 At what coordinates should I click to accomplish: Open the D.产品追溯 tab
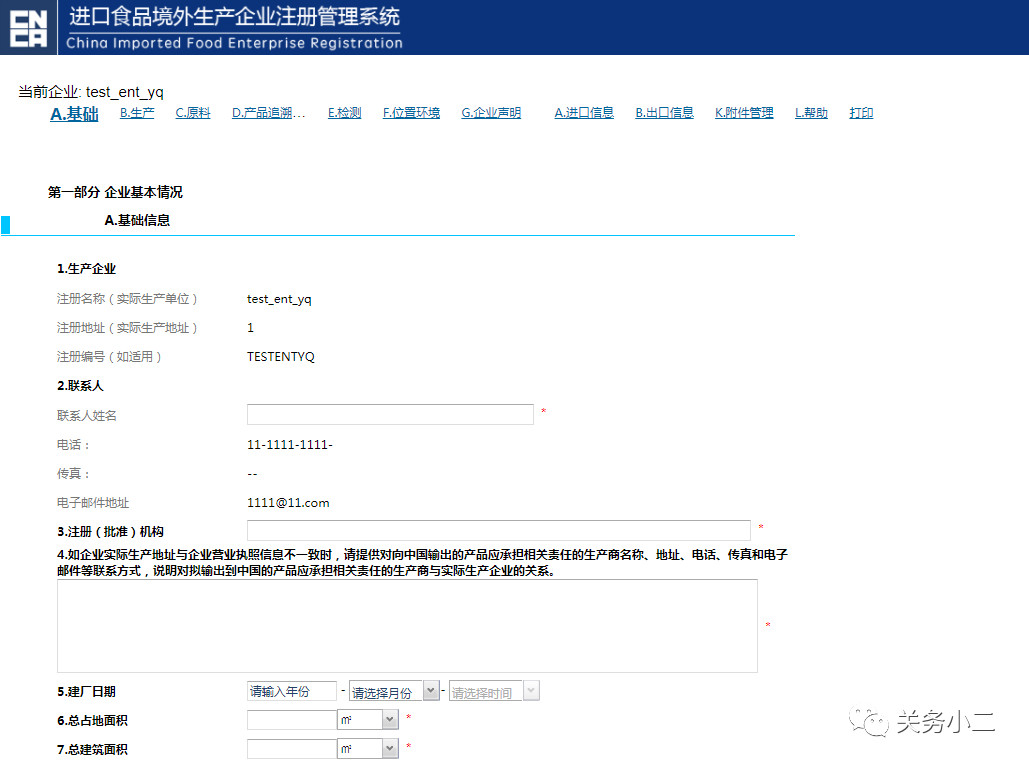[x=269, y=113]
